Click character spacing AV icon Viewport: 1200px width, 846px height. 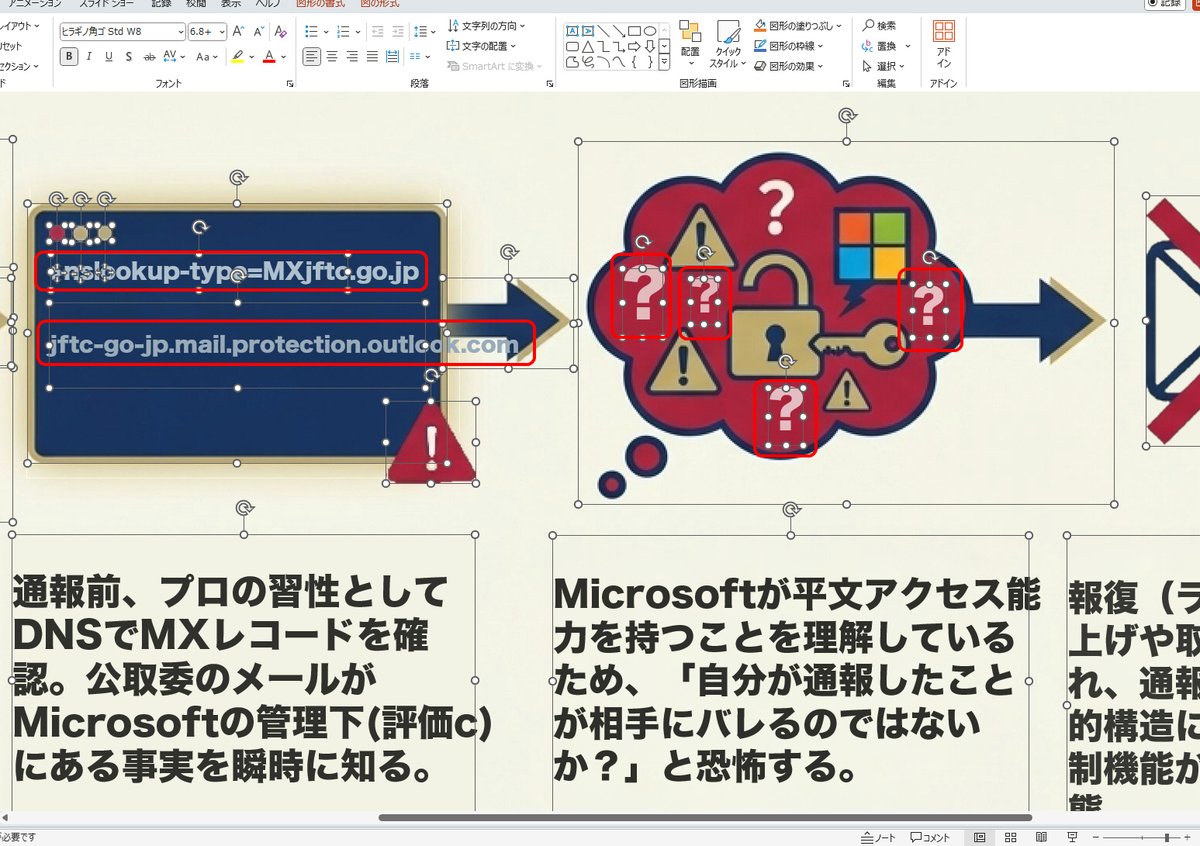tap(168, 56)
